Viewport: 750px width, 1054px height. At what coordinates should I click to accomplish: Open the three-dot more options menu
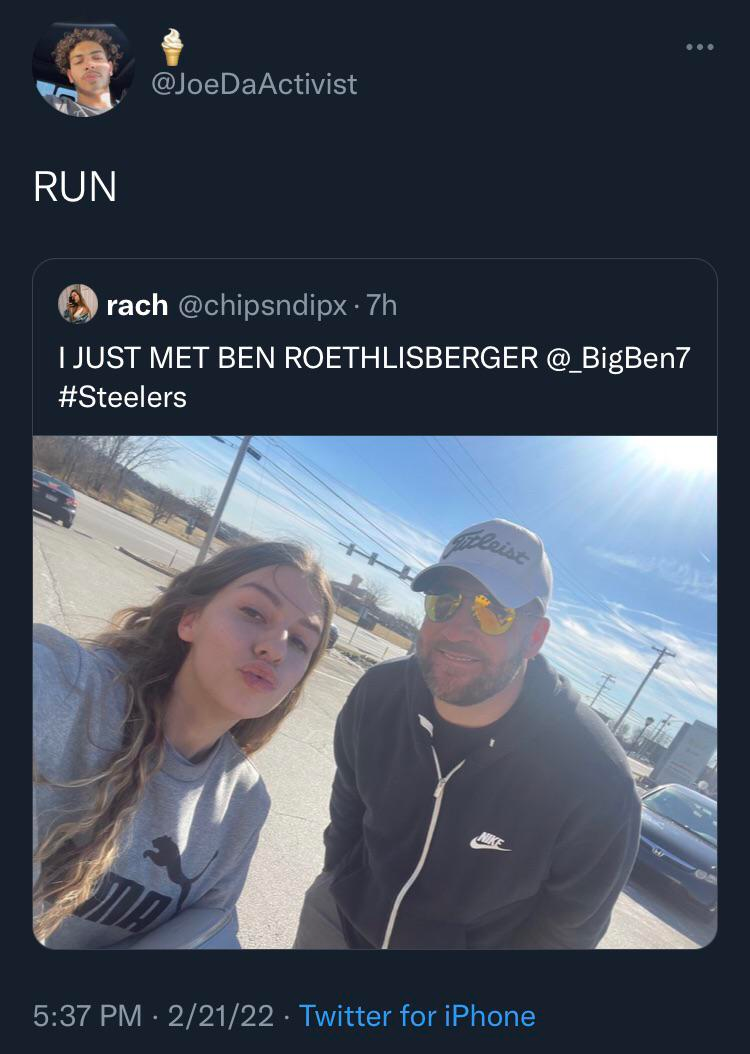[700, 47]
